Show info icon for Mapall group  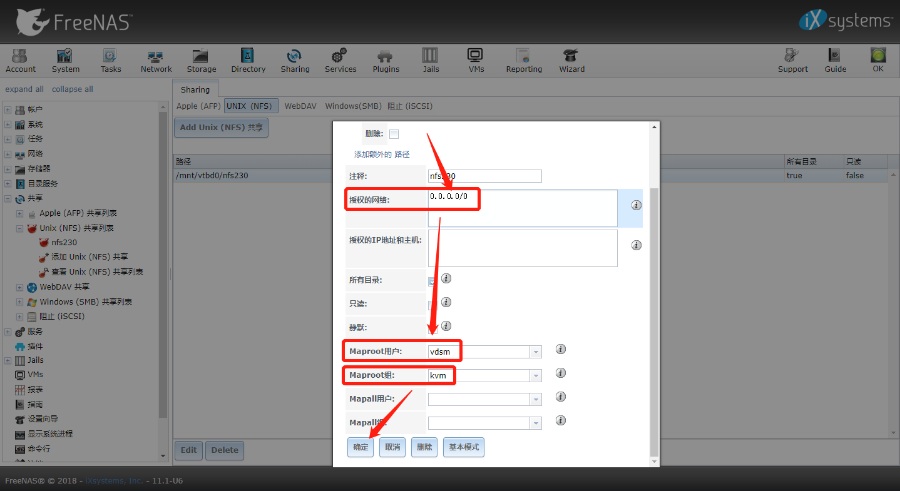pos(561,420)
